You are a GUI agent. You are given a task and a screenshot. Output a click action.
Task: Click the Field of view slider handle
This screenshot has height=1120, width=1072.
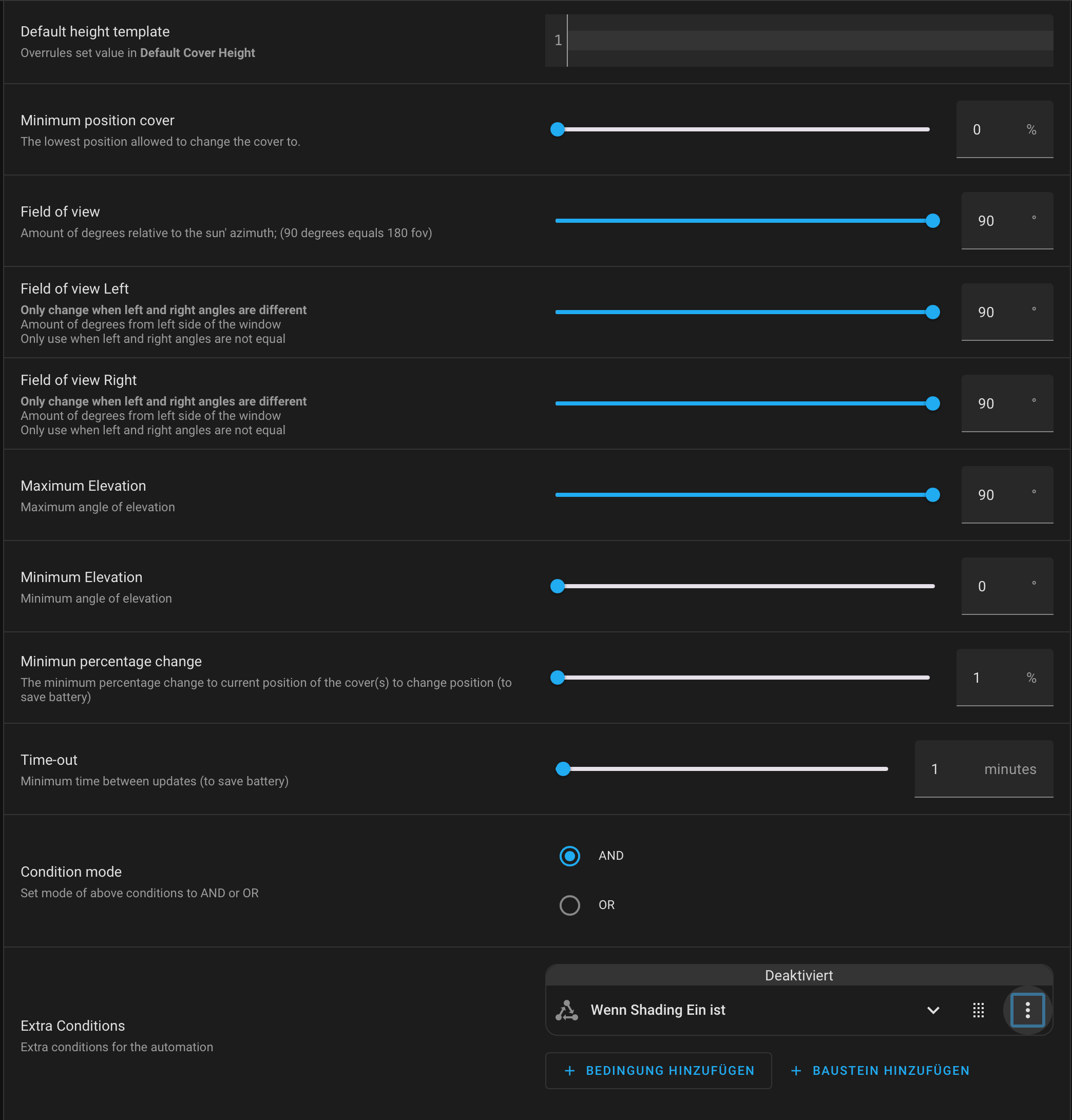pos(932,221)
